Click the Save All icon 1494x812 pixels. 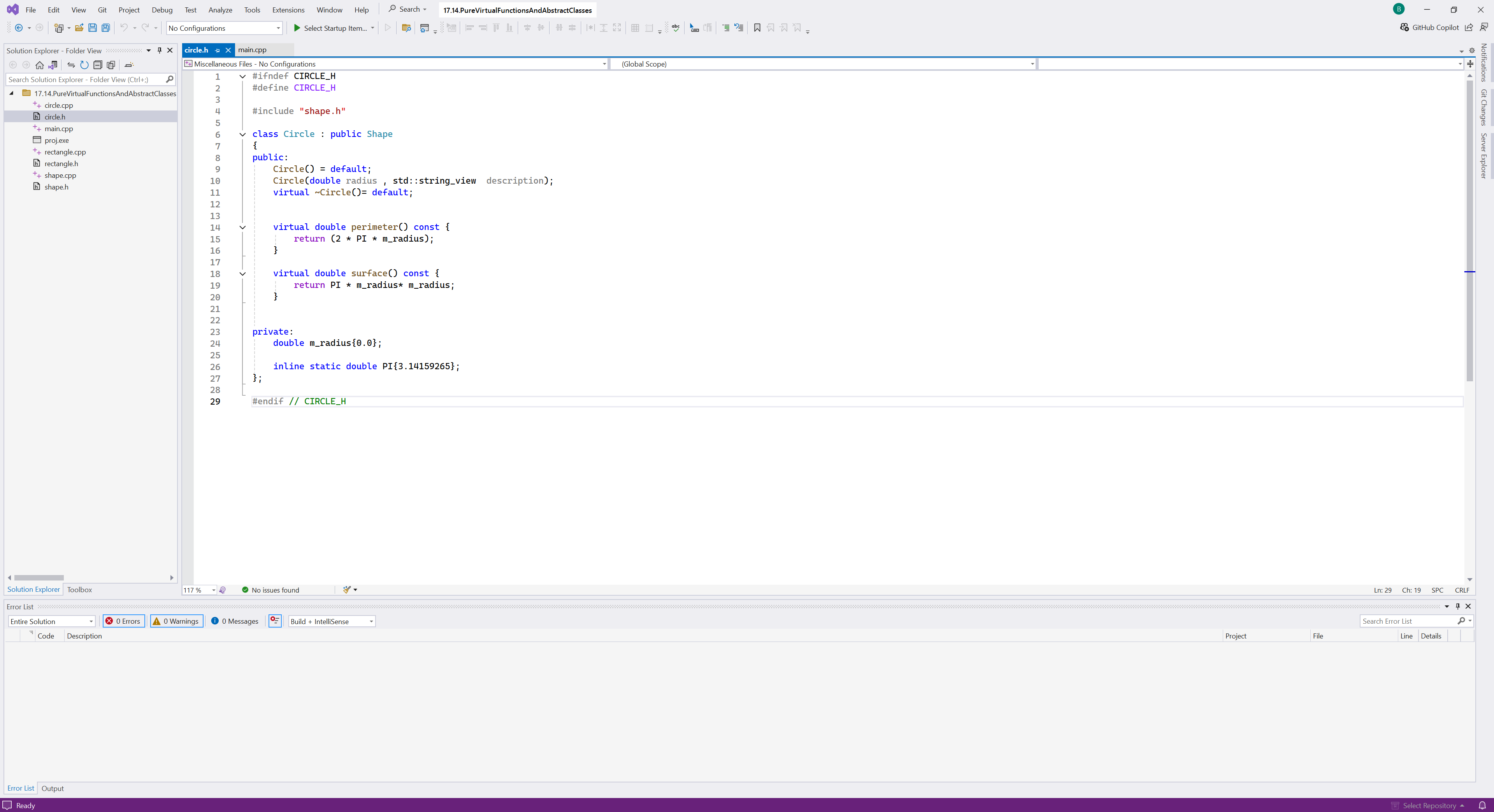(x=105, y=28)
